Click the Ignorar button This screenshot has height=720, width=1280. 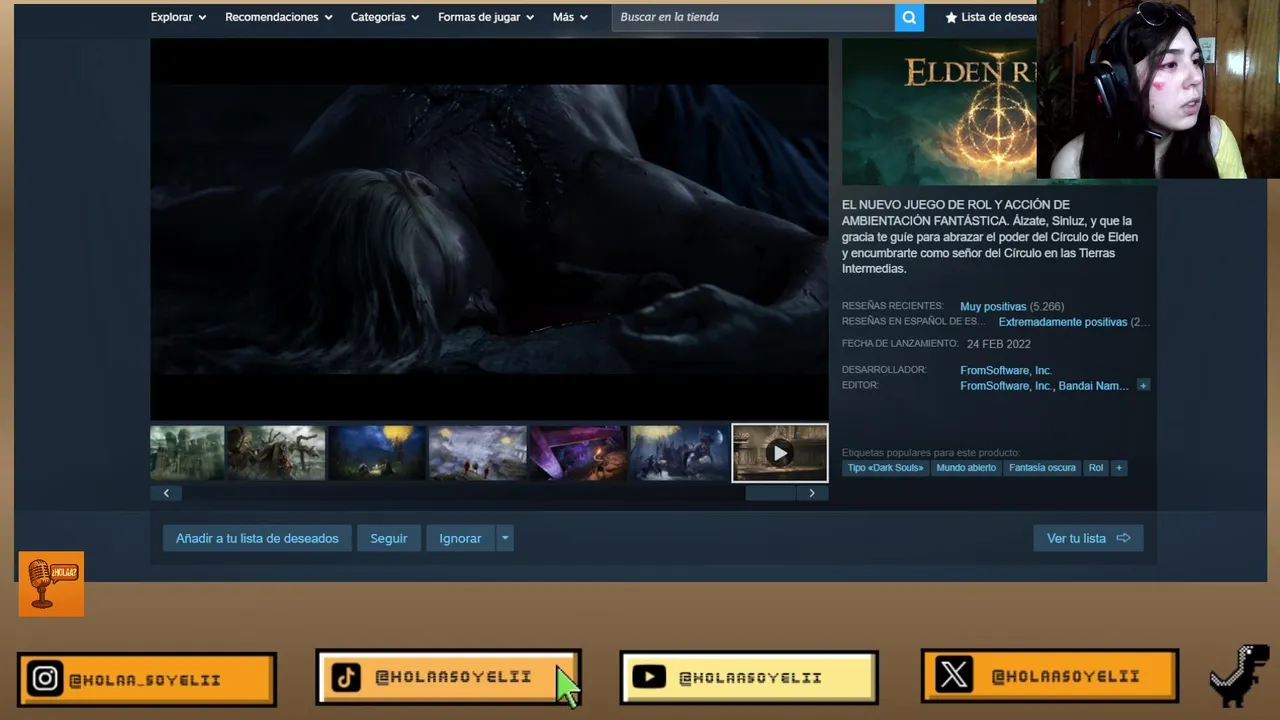tap(460, 538)
